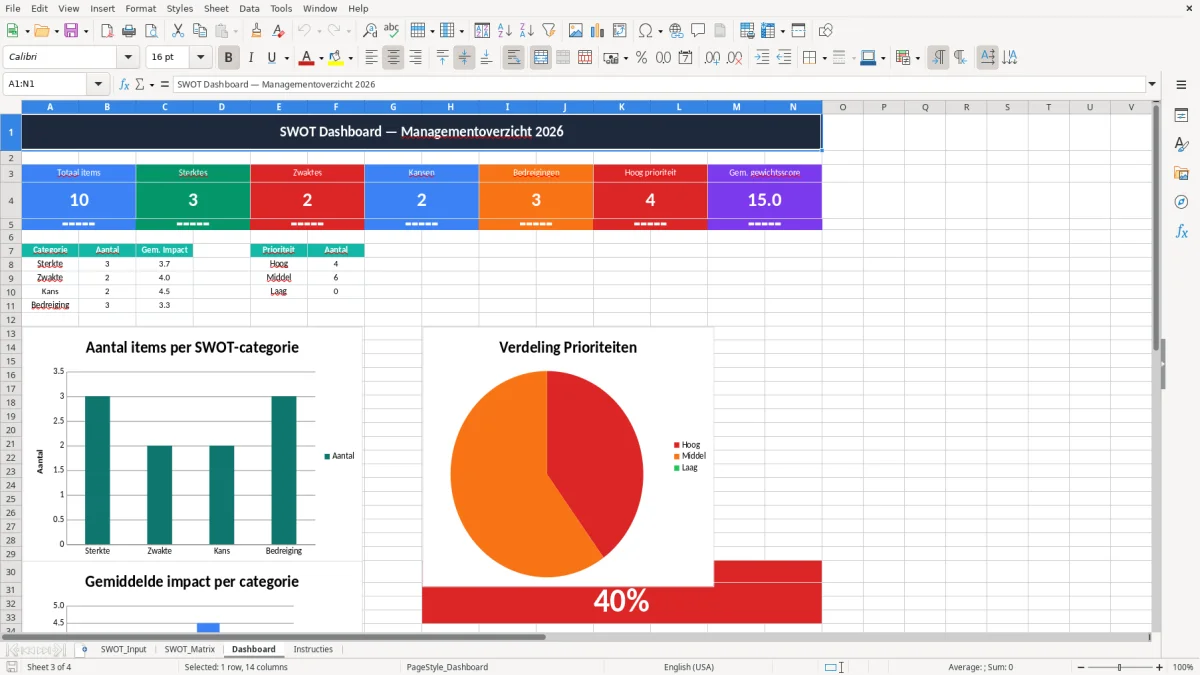This screenshot has height=675, width=1200.
Task: Open the Sheet menu
Action: pos(216,8)
